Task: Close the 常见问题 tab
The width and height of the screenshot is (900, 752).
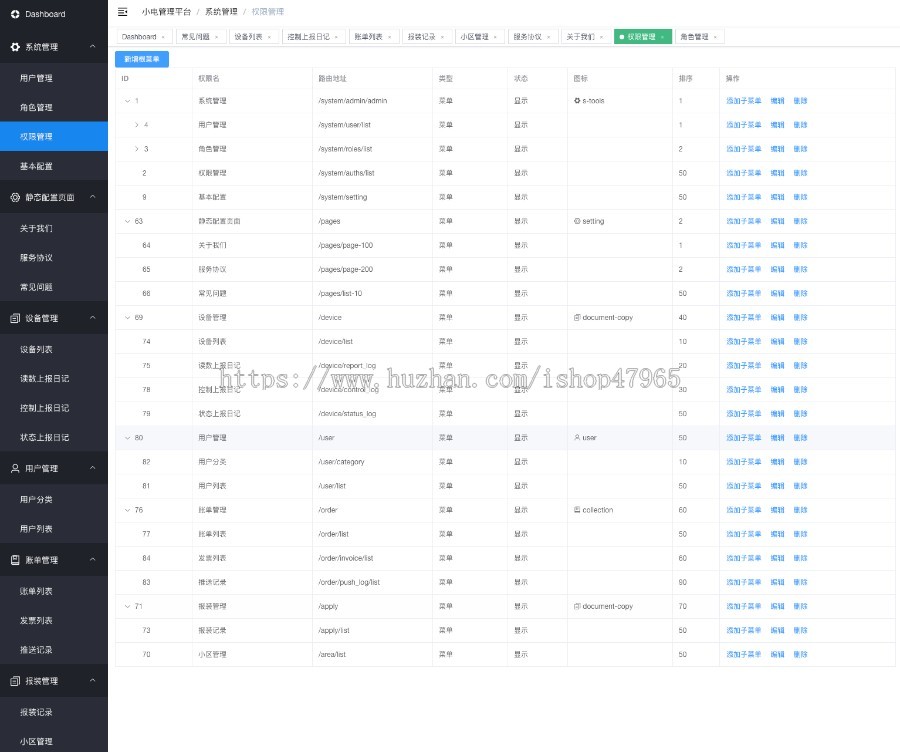Action: [217, 37]
